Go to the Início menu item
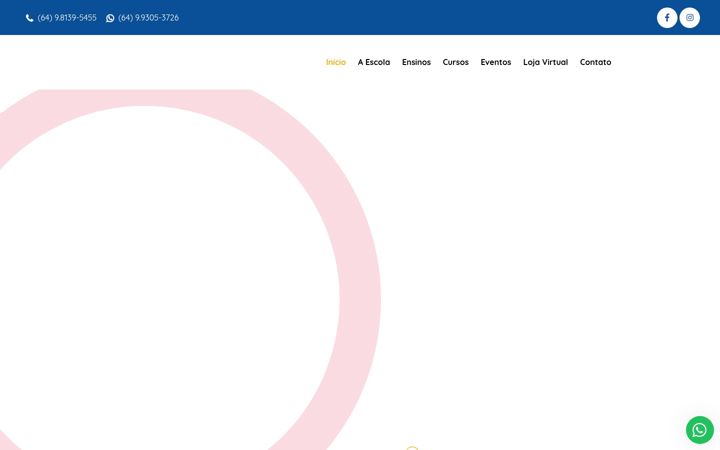The width and height of the screenshot is (720, 450). 336,62
